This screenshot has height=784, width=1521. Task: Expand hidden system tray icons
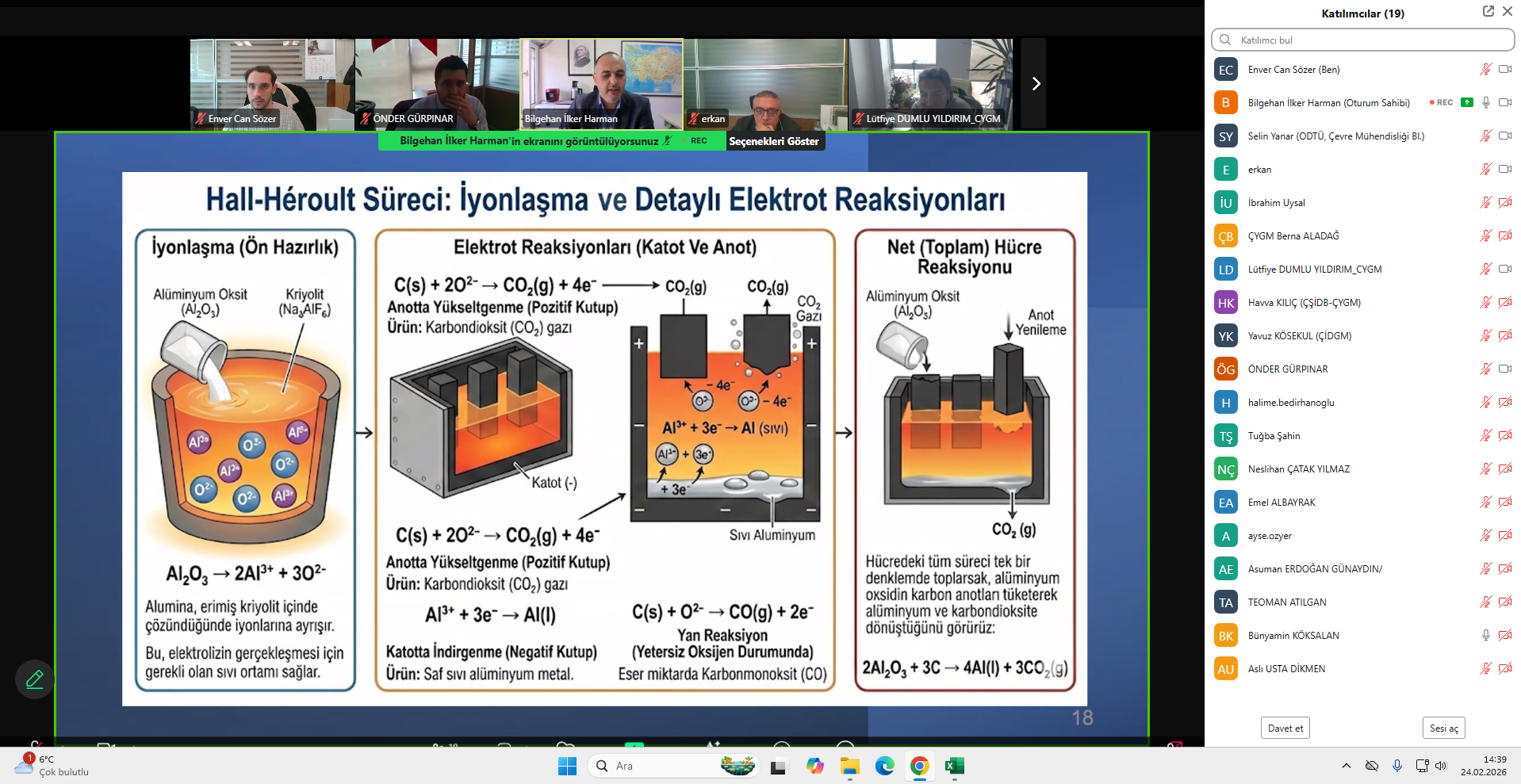pyautogui.click(x=1346, y=766)
